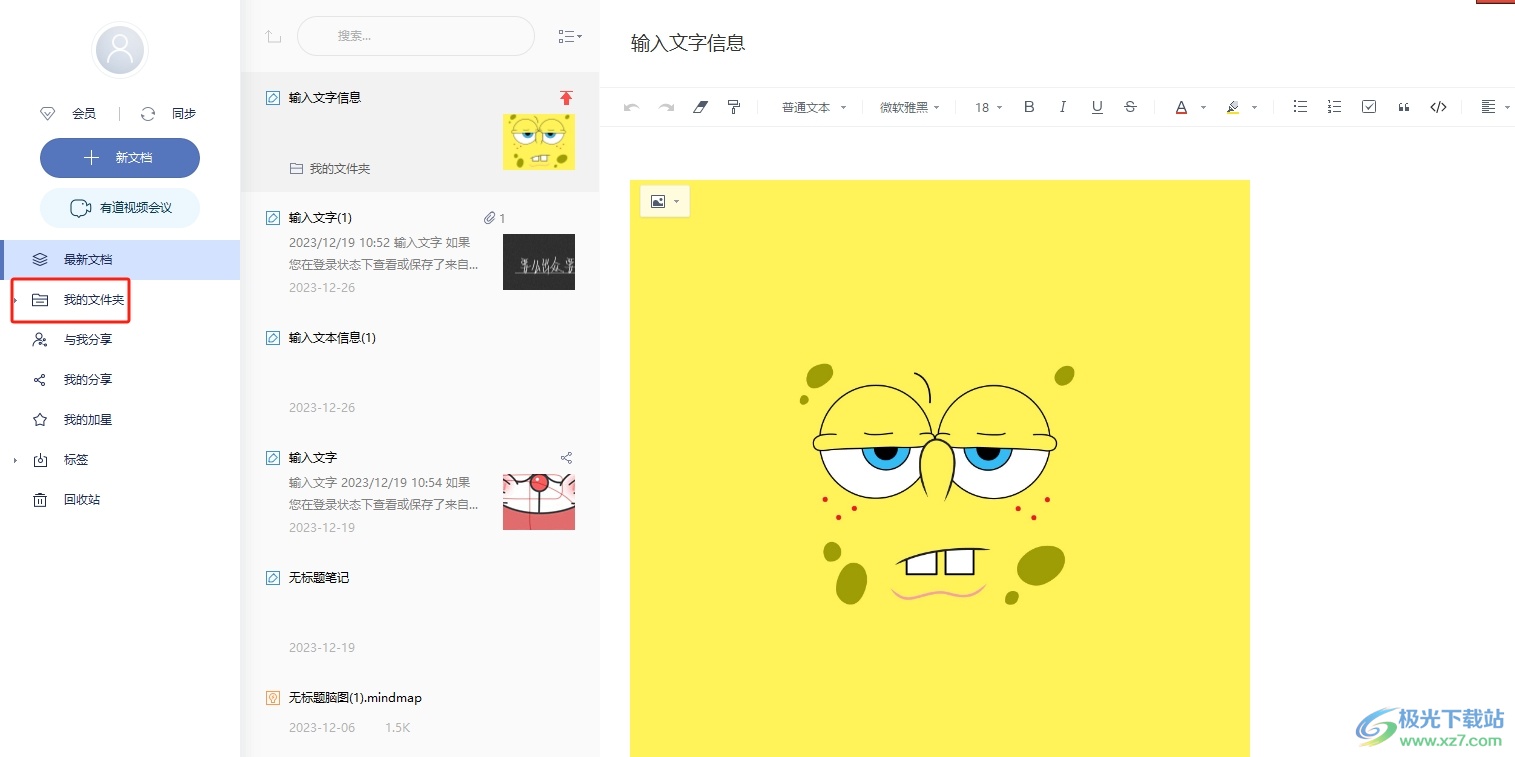This screenshot has width=1515, height=757.
Task: Insert a checkbox to-do item
Action: tap(1369, 107)
